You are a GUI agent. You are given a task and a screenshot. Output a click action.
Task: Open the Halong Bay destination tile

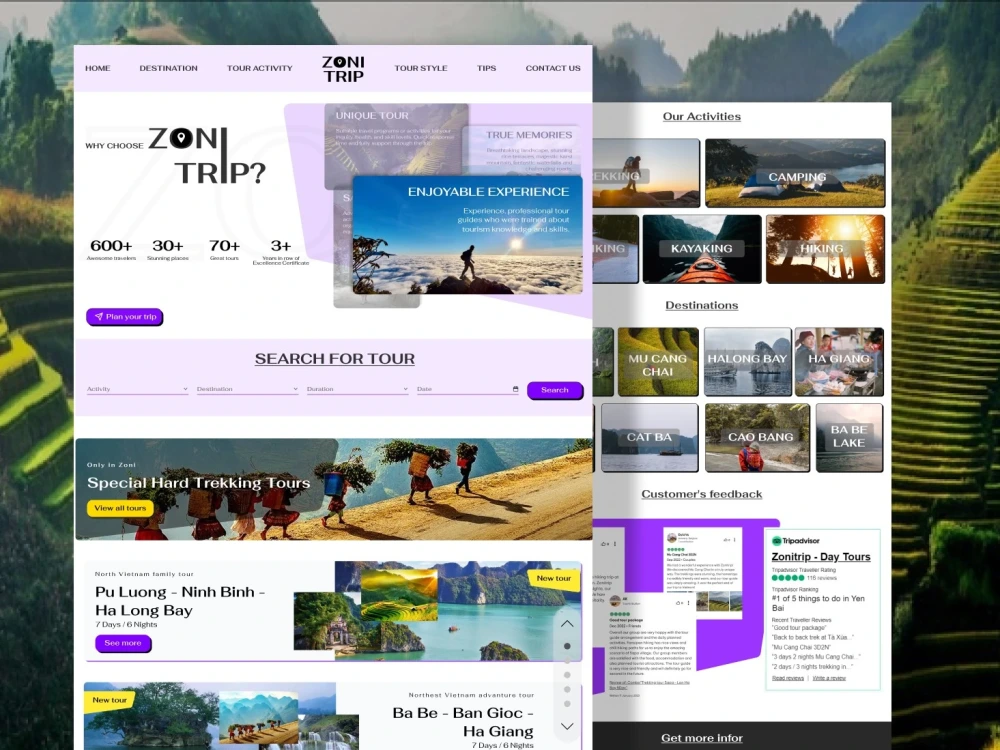(x=747, y=362)
